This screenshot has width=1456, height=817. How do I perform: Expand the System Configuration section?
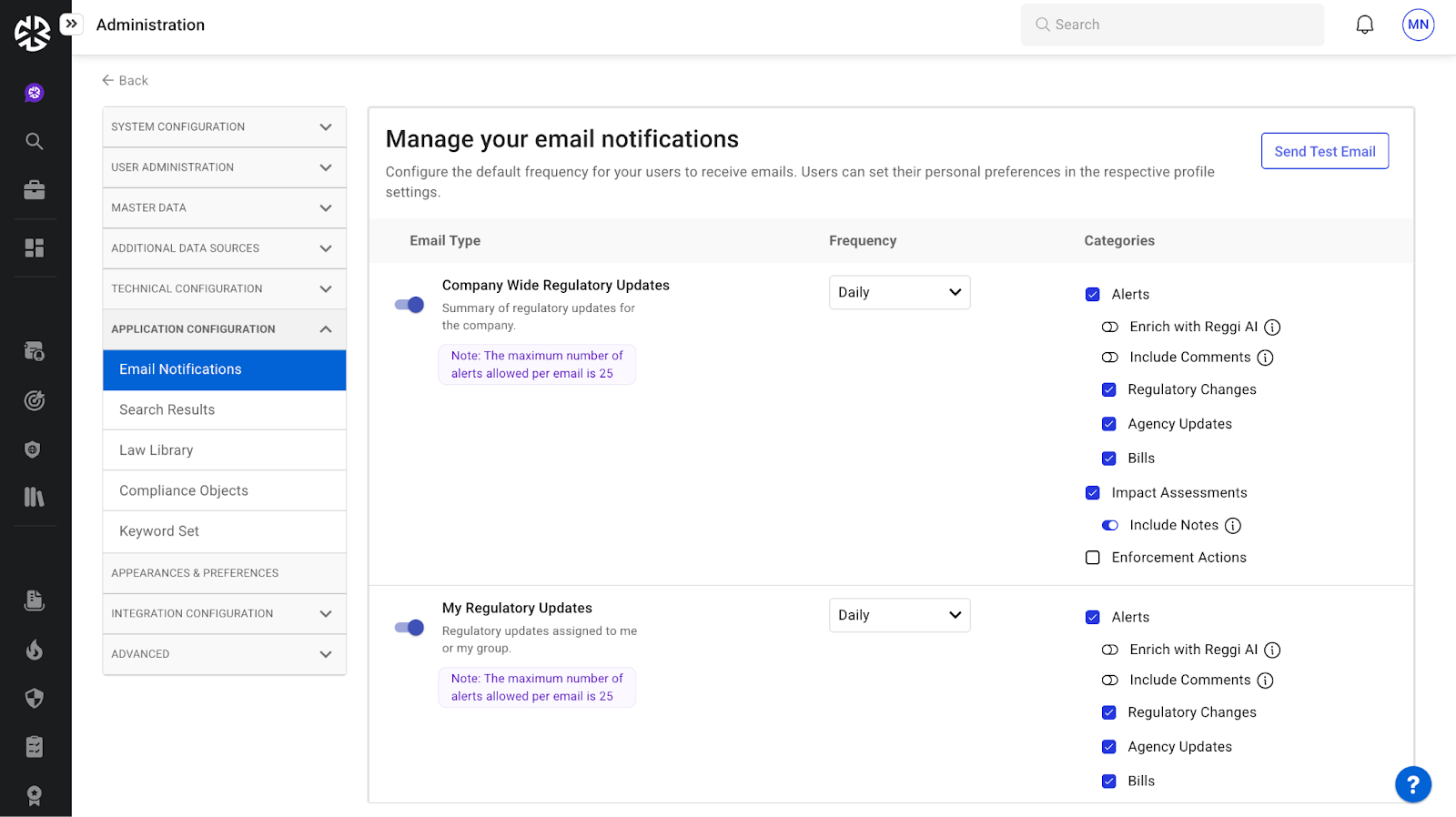[x=224, y=127]
